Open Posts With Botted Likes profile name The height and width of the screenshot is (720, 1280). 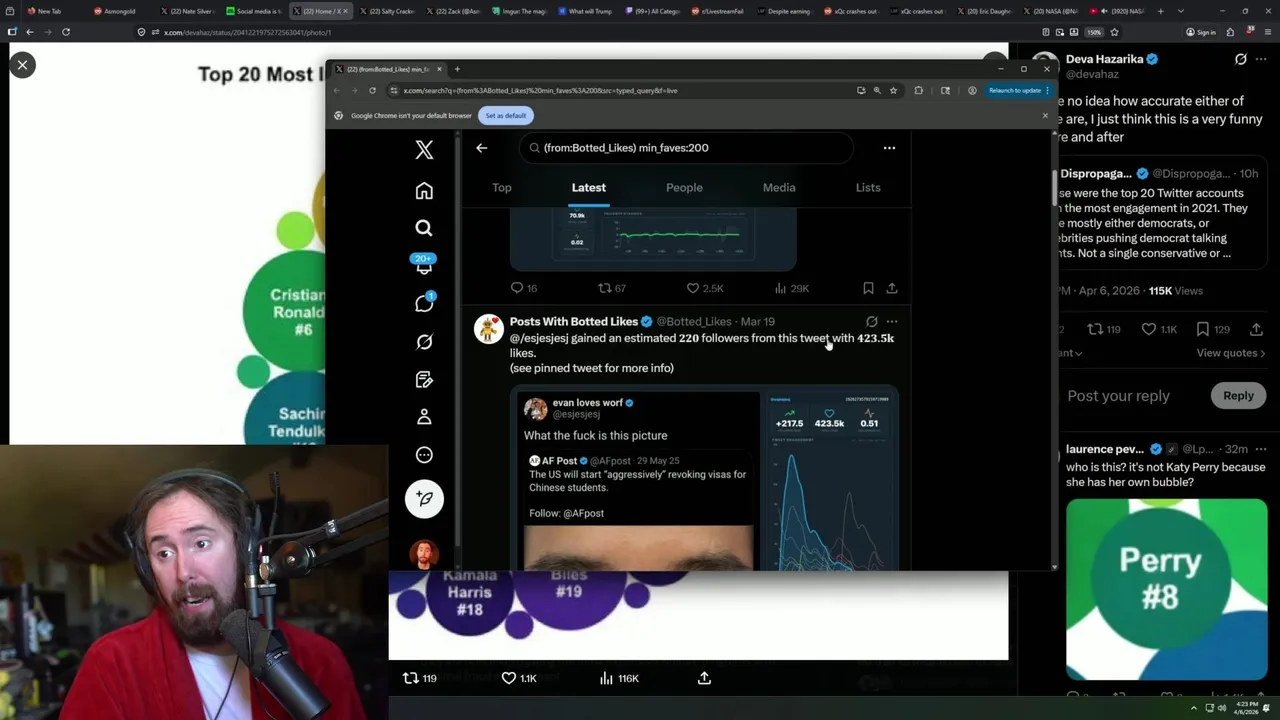[574, 322]
